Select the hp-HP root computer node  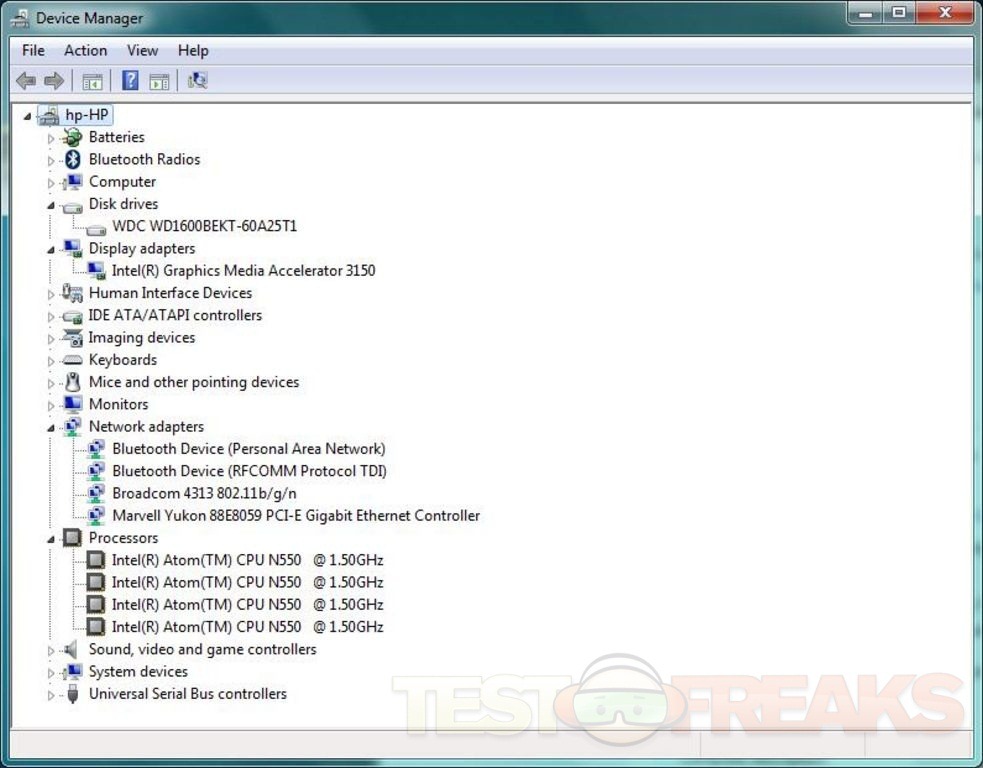[86, 115]
